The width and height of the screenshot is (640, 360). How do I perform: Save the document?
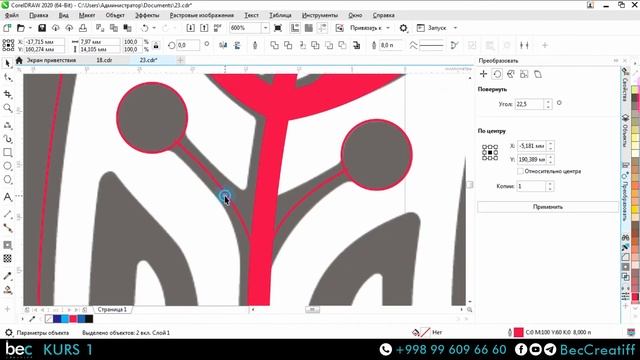42,28
